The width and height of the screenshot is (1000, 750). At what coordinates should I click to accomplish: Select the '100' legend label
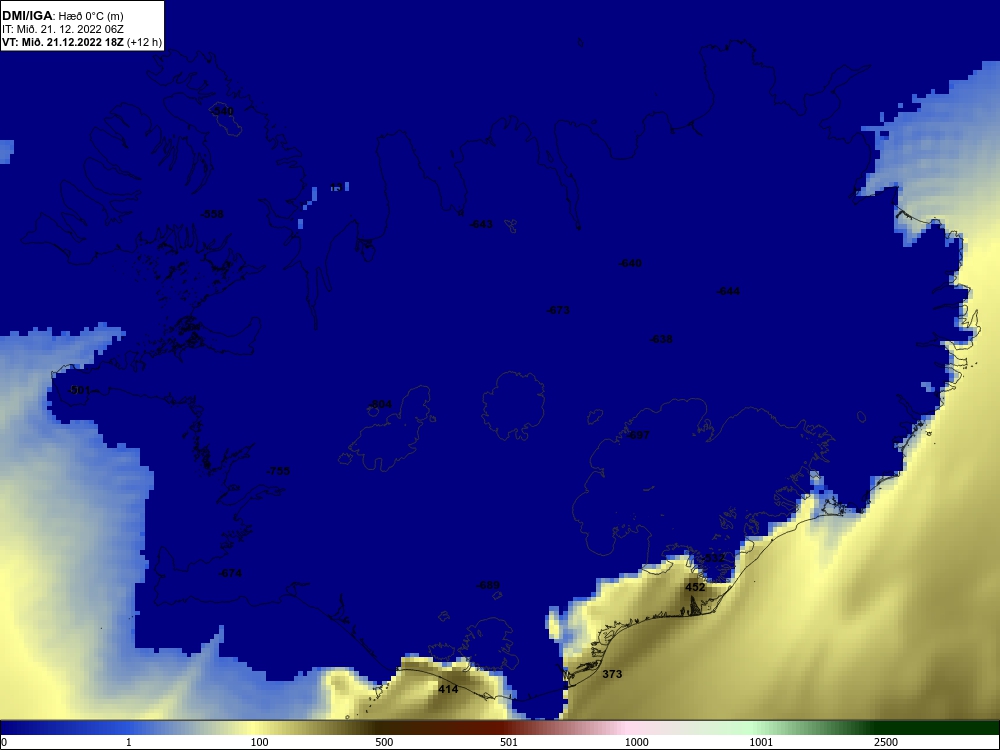[x=260, y=742]
